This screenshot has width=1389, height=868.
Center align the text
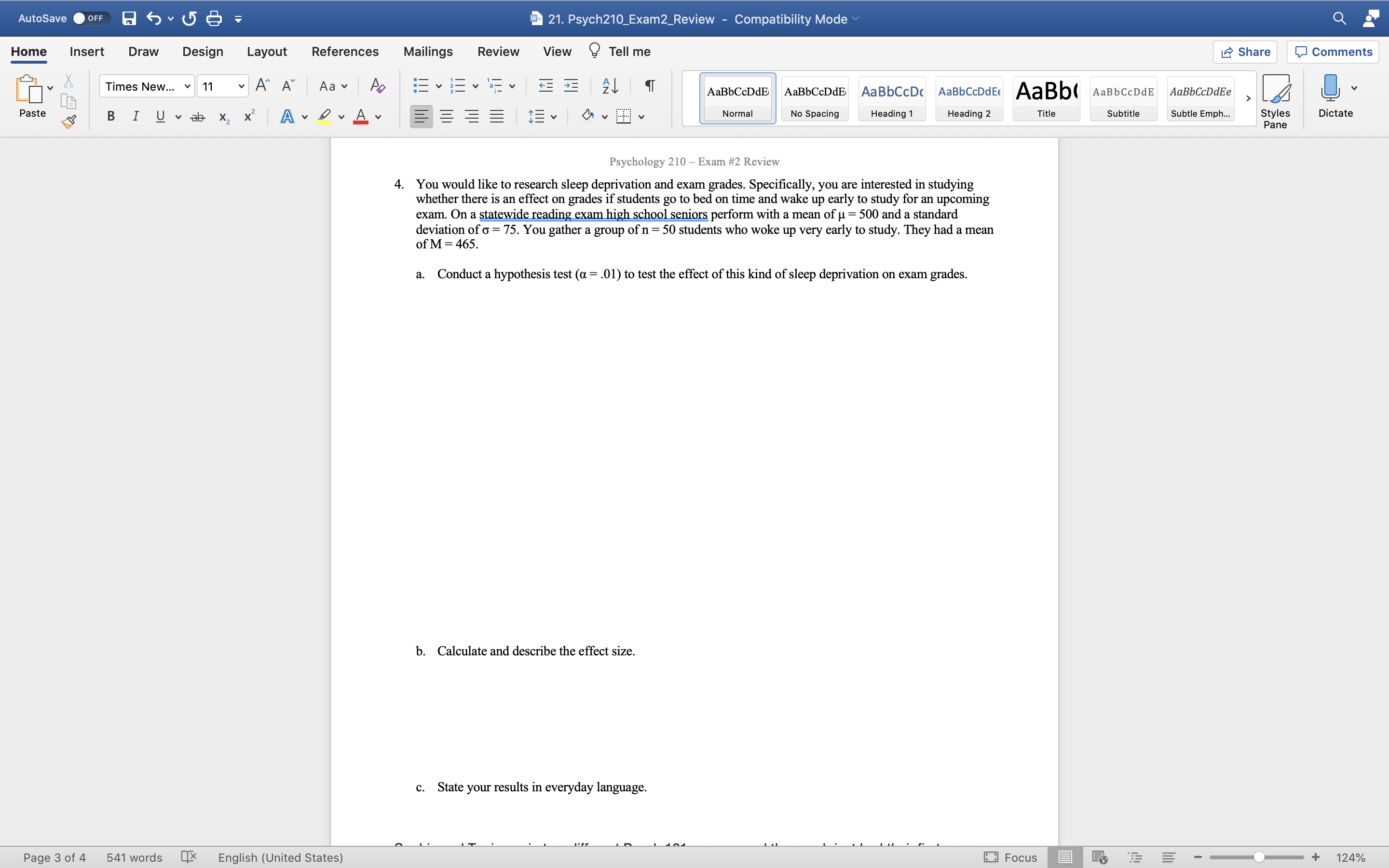click(447, 116)
